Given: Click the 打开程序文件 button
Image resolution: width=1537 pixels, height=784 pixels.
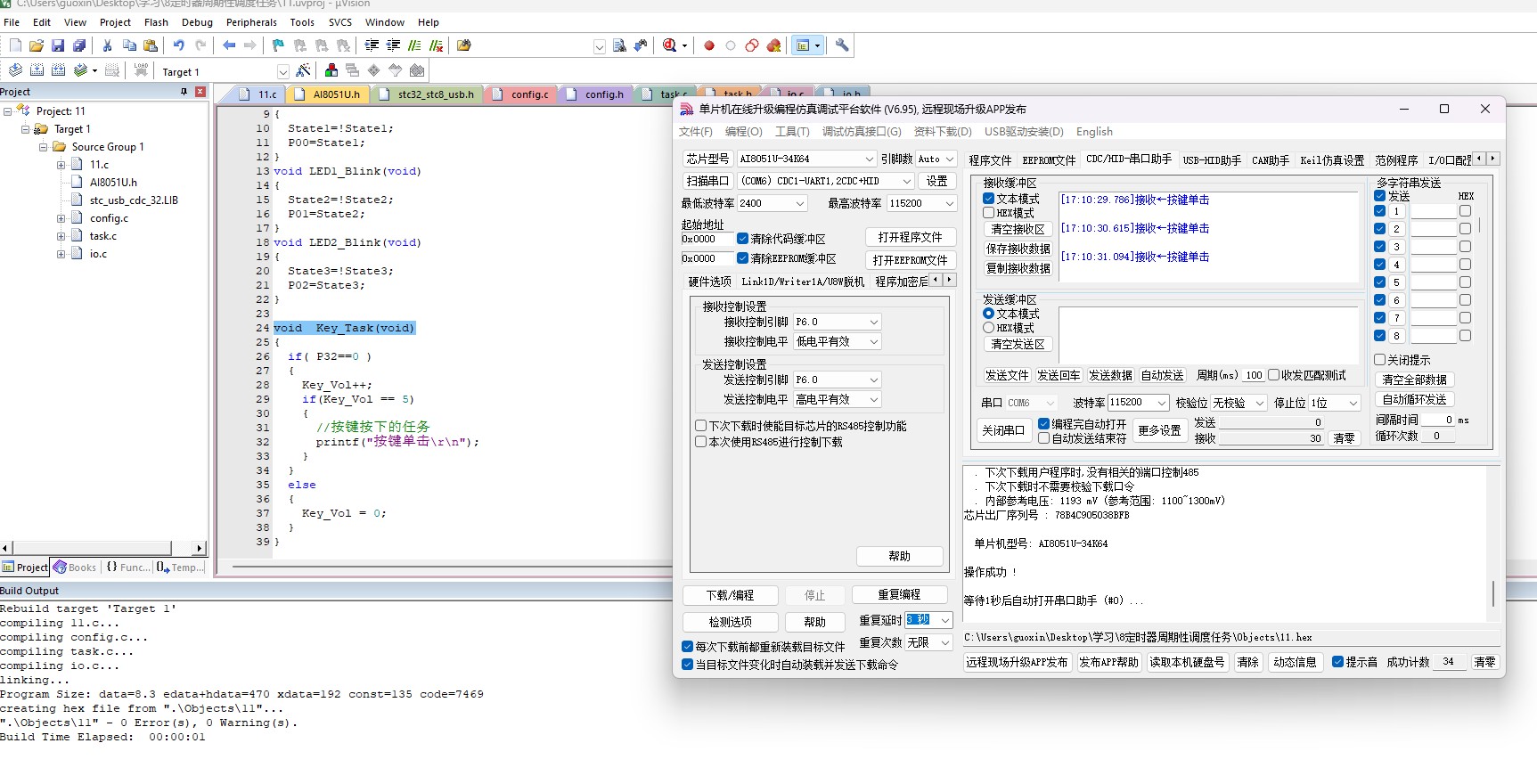Looking at the screenshot, I should point(910,237).
